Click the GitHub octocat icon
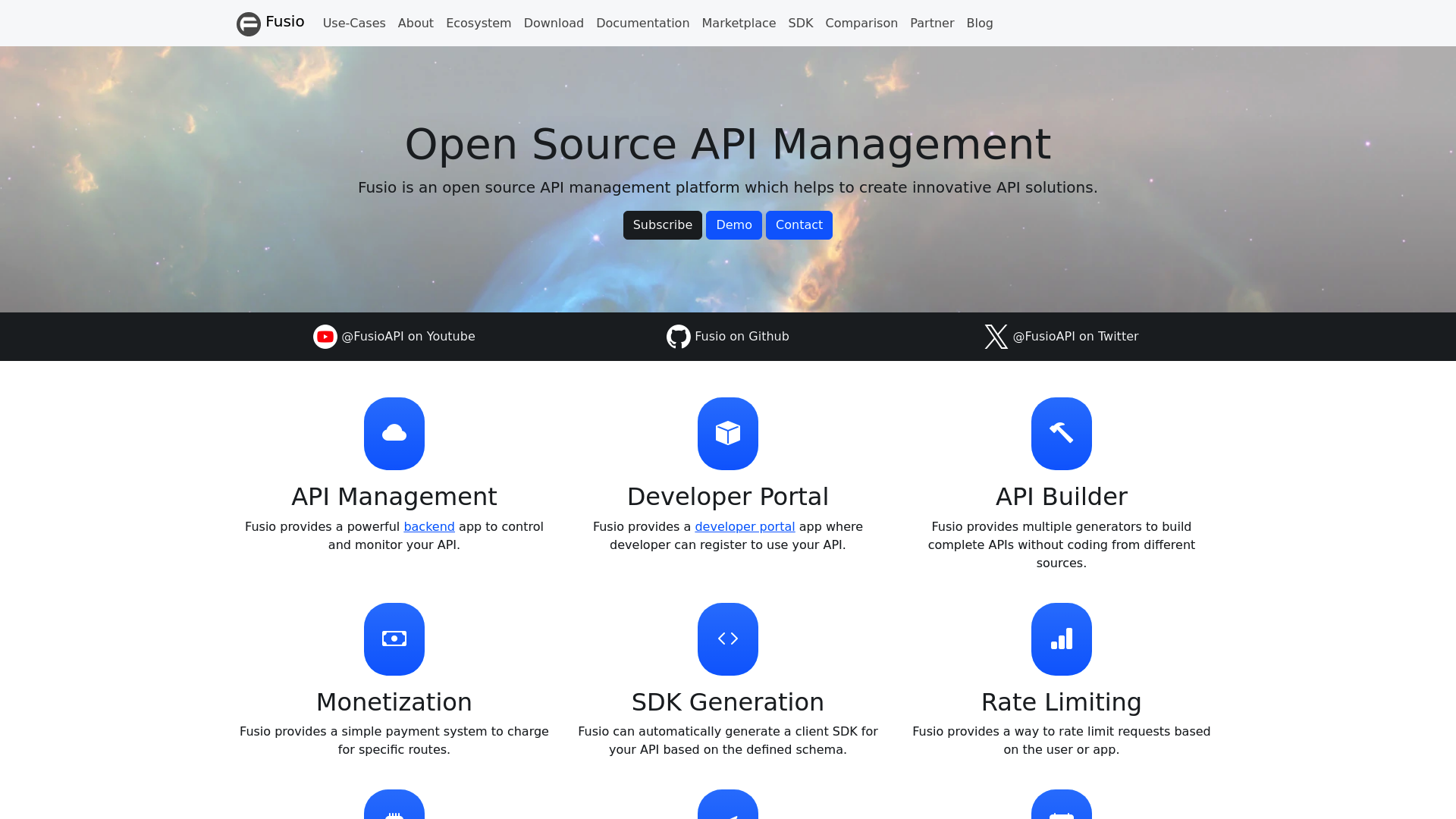1456x819 pixels. click(679, 337)
